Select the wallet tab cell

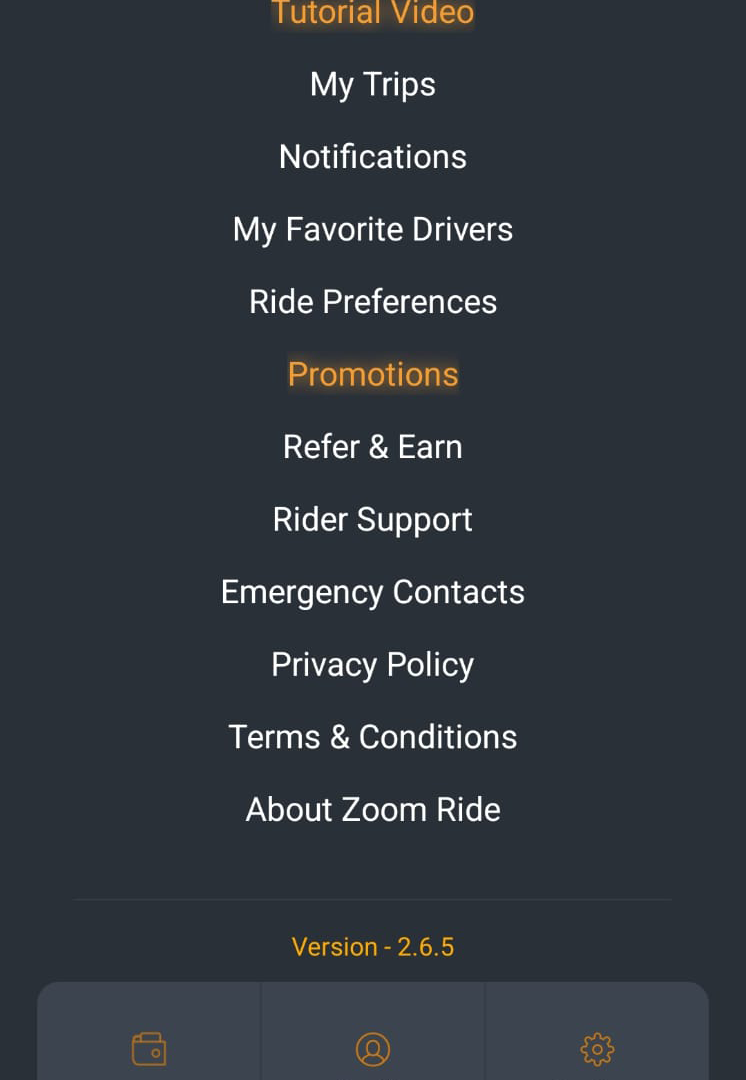coord(149,1031)
